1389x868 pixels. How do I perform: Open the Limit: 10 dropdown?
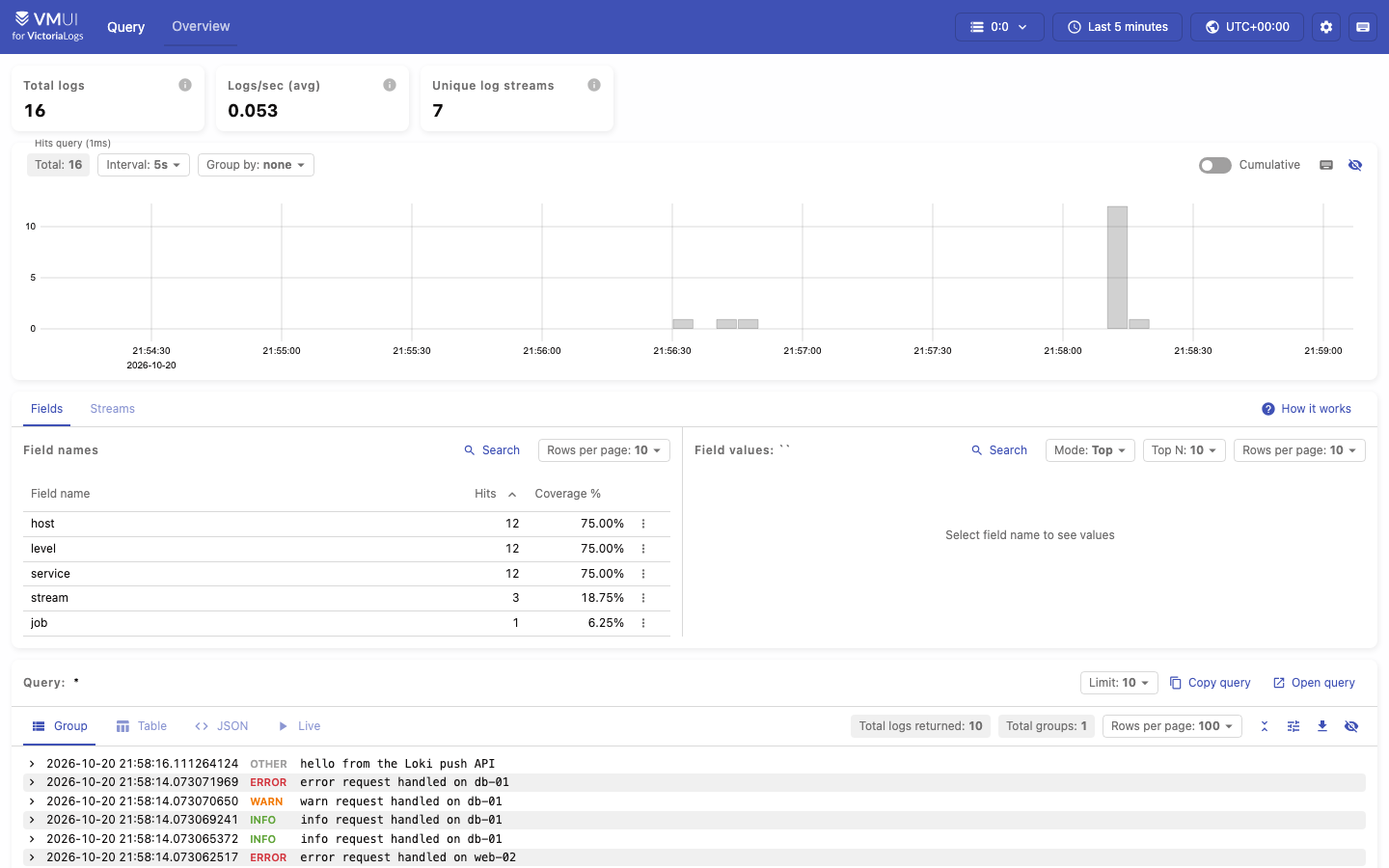(1119, 683)
